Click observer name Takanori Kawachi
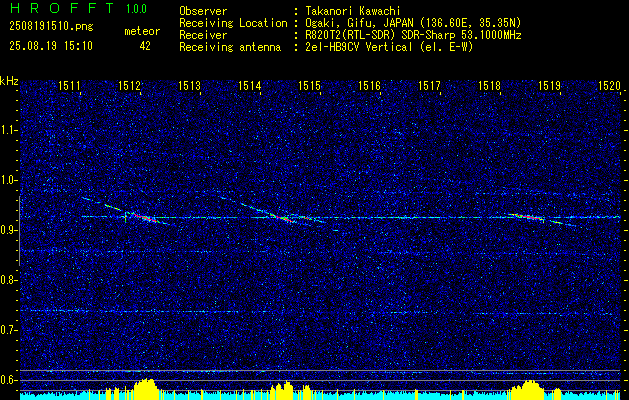 tap(352, 11)
